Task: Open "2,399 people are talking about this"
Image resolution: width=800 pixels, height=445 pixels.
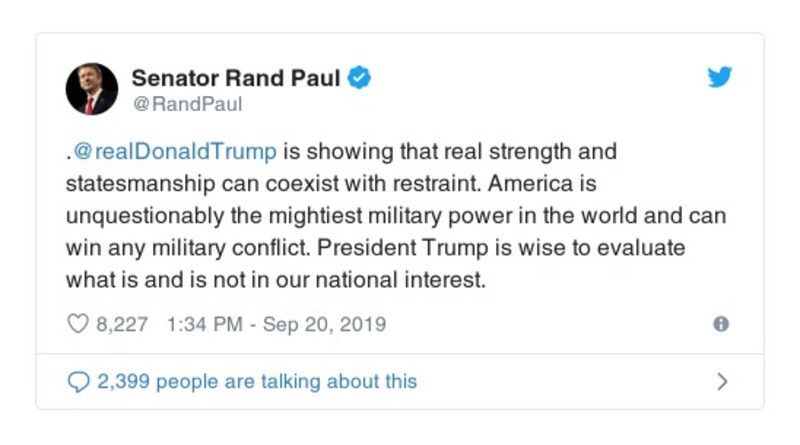Action: point(257,381)
